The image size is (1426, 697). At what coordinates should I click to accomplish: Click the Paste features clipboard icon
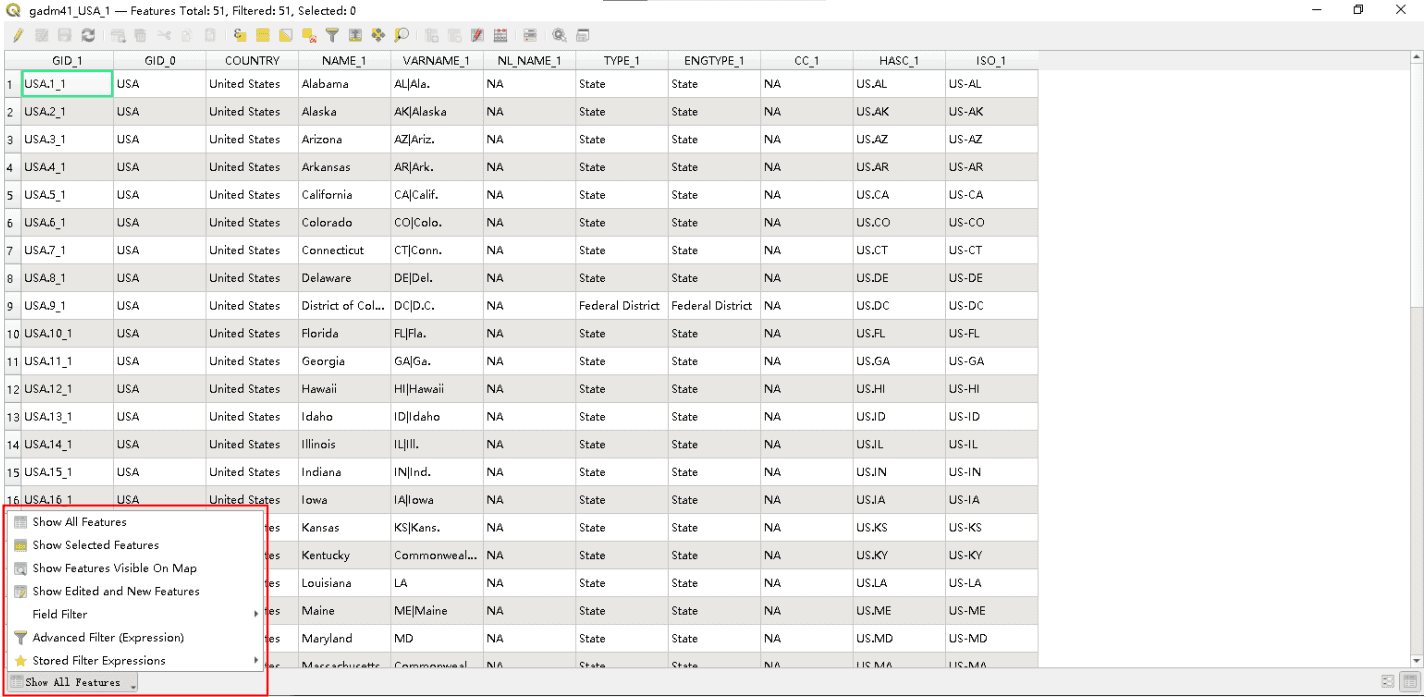[x=210, y=35]
